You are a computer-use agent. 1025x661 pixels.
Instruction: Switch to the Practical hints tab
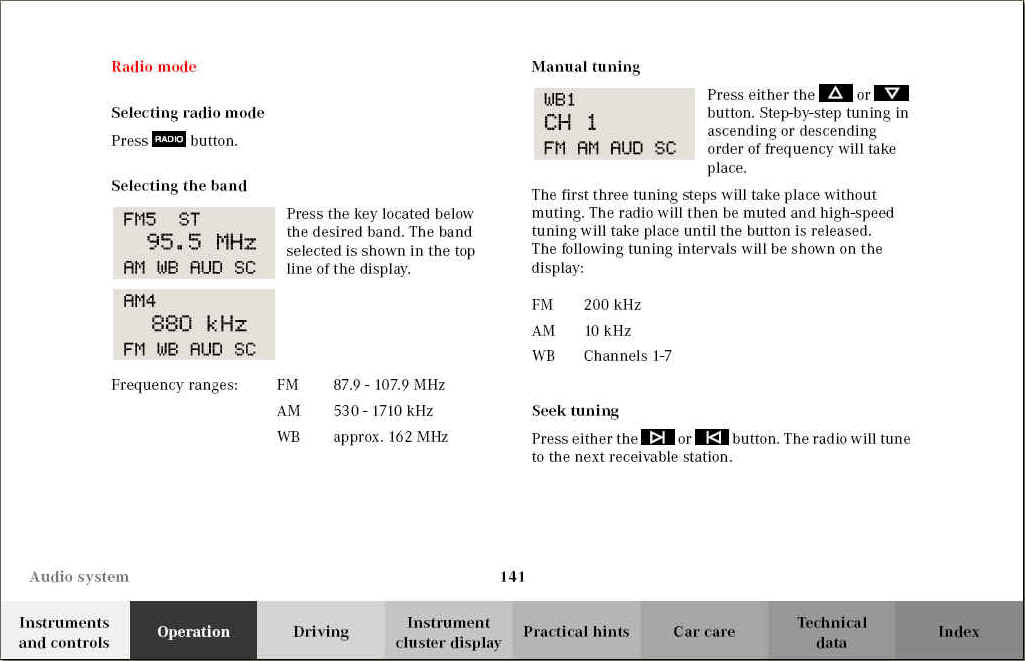(x=576, y=631)
